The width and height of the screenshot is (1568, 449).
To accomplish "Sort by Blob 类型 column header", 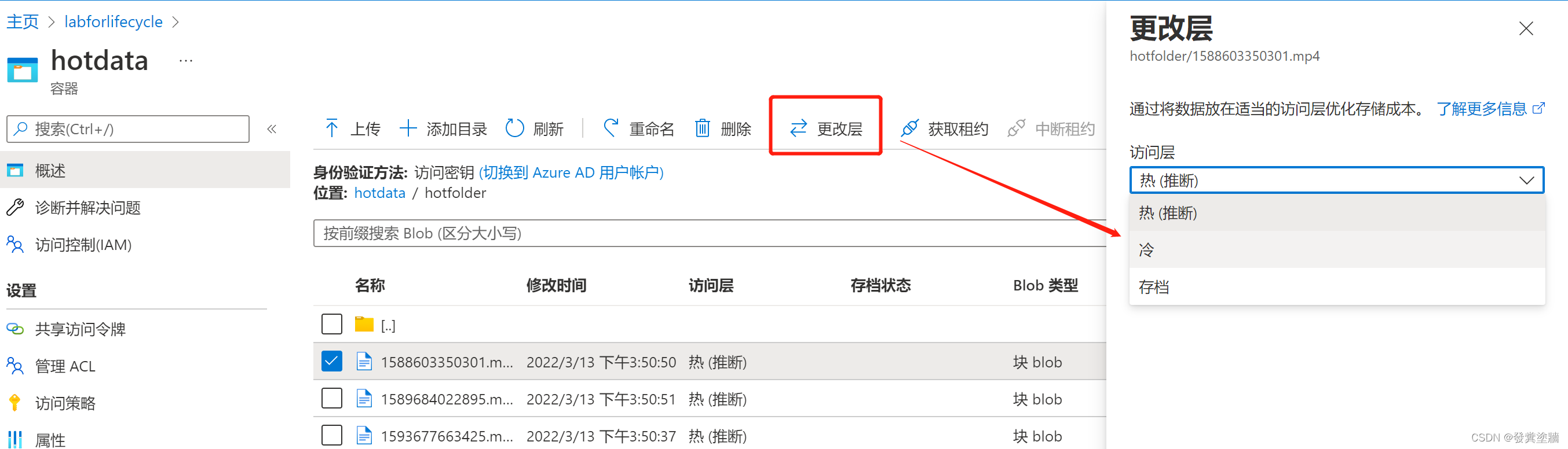I will [1045, 285].
